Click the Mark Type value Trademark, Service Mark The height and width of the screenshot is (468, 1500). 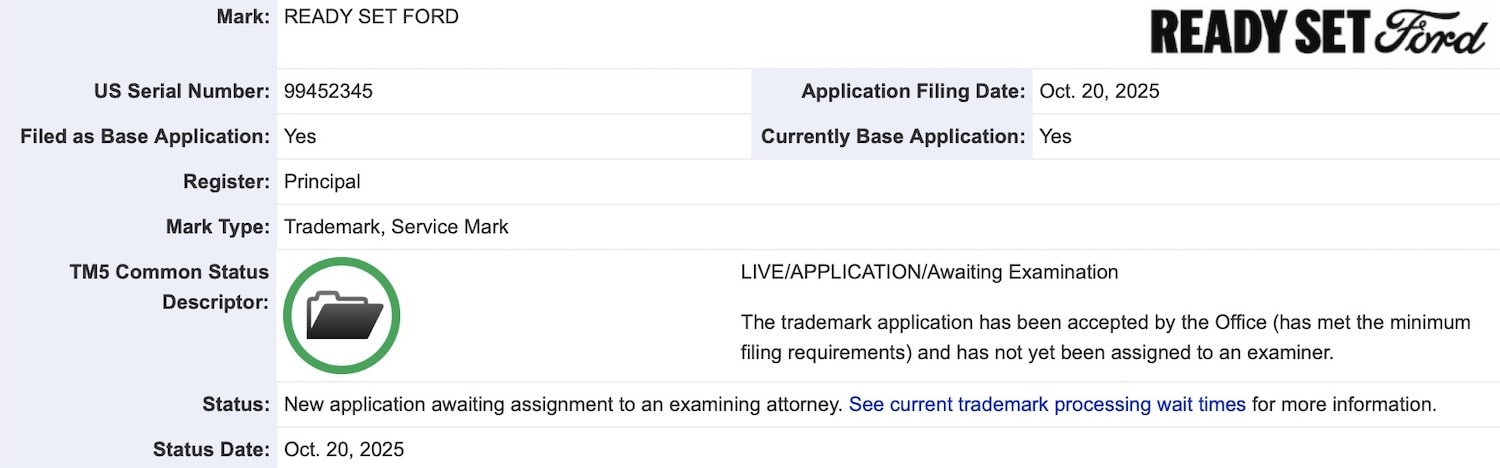pos(396,227)
